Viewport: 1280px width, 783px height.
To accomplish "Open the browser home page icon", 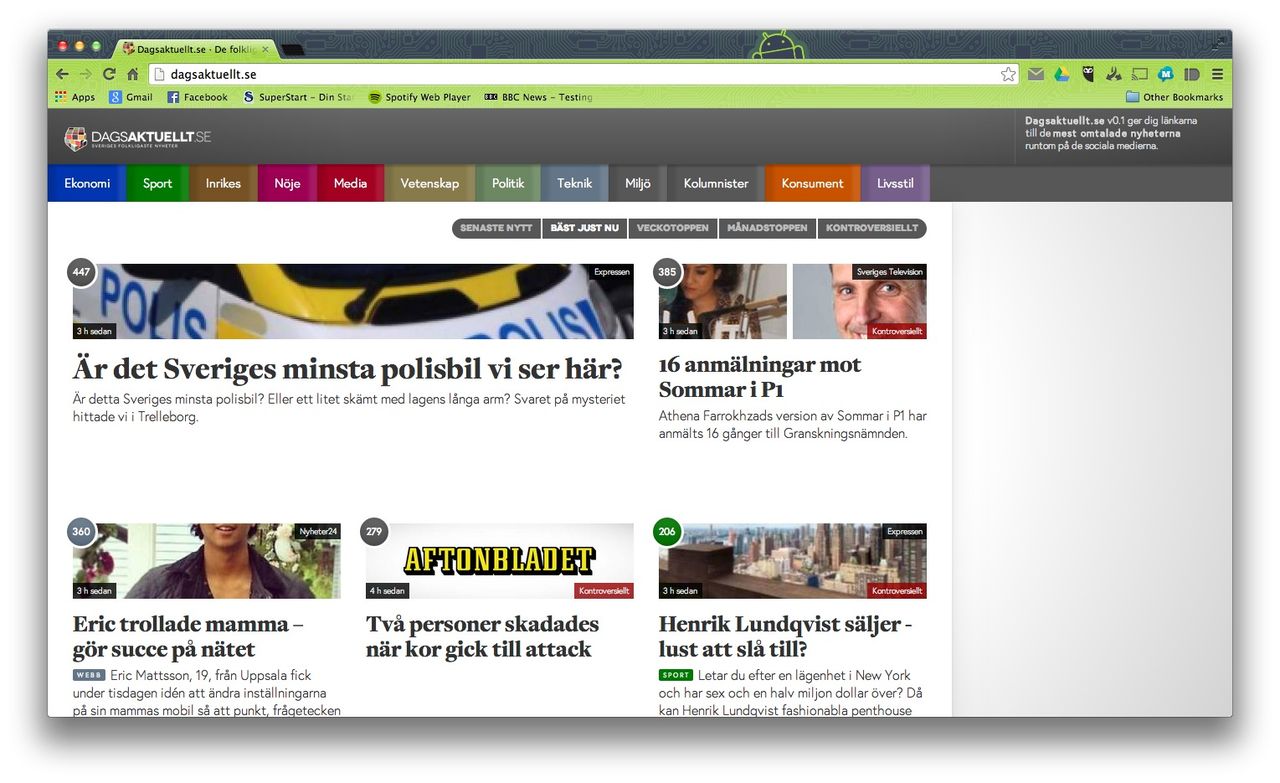I will pyautogui.click(x=132, y=74).
